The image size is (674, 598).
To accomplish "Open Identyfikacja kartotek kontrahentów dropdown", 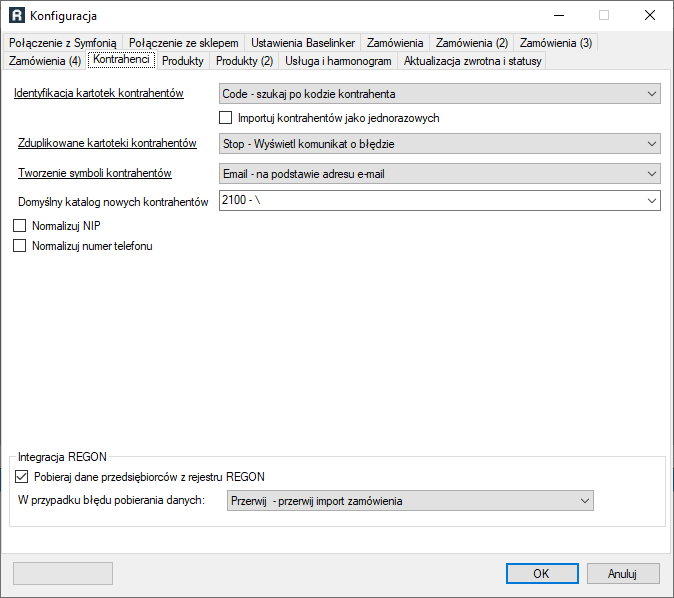I will (439, 94).
